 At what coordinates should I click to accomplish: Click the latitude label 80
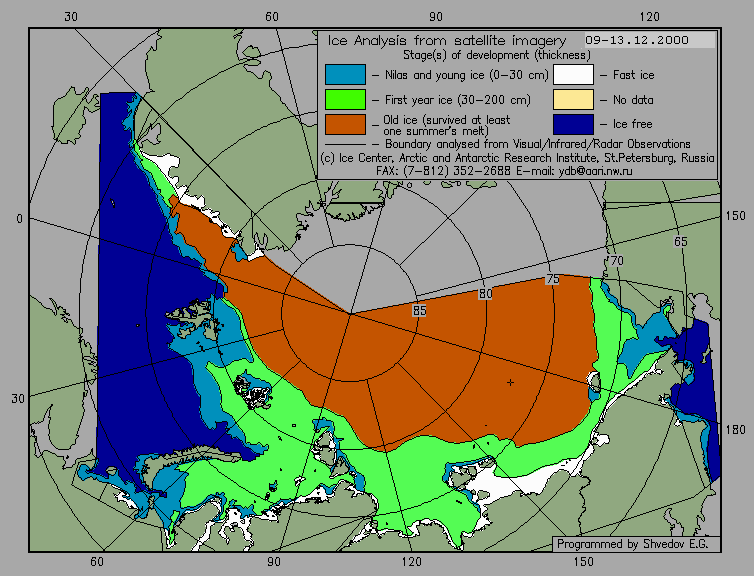(x=486, y=294)
